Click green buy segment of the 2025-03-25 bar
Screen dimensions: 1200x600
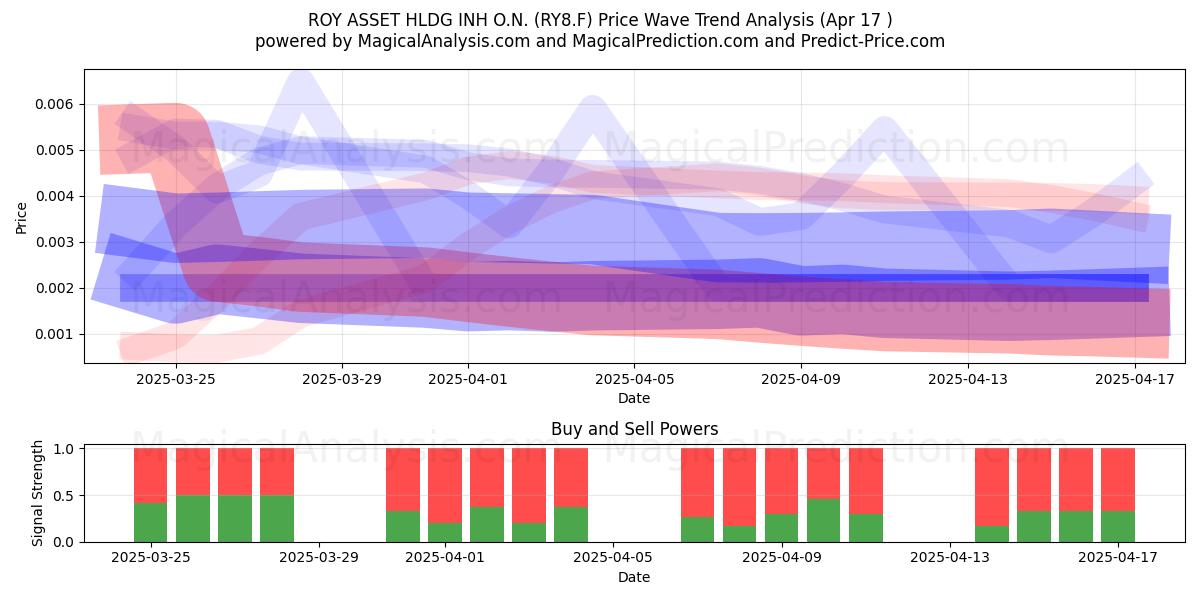(x=150, y=522)
